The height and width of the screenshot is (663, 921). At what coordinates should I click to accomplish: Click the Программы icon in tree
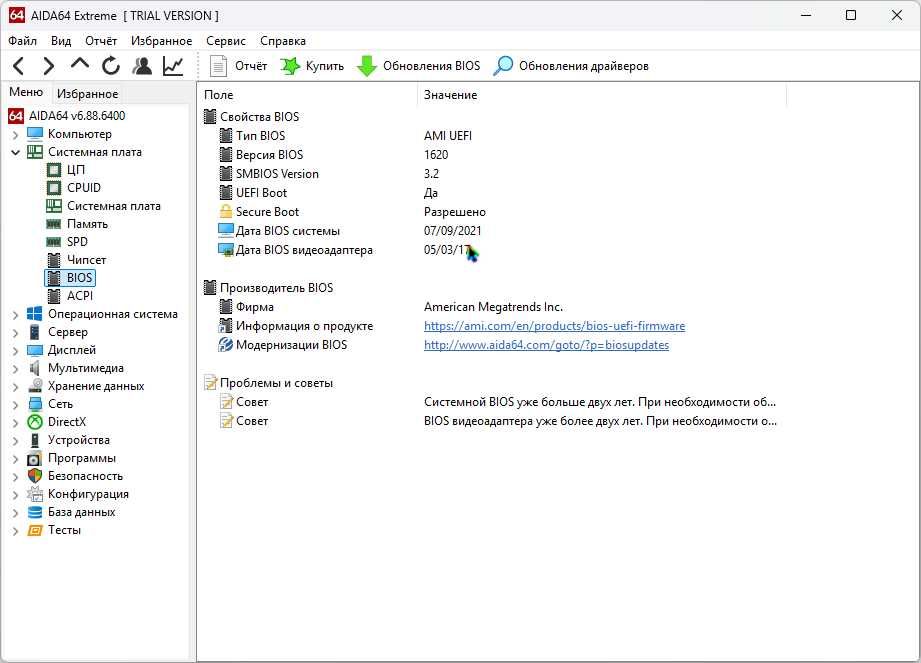pos(35,458)
